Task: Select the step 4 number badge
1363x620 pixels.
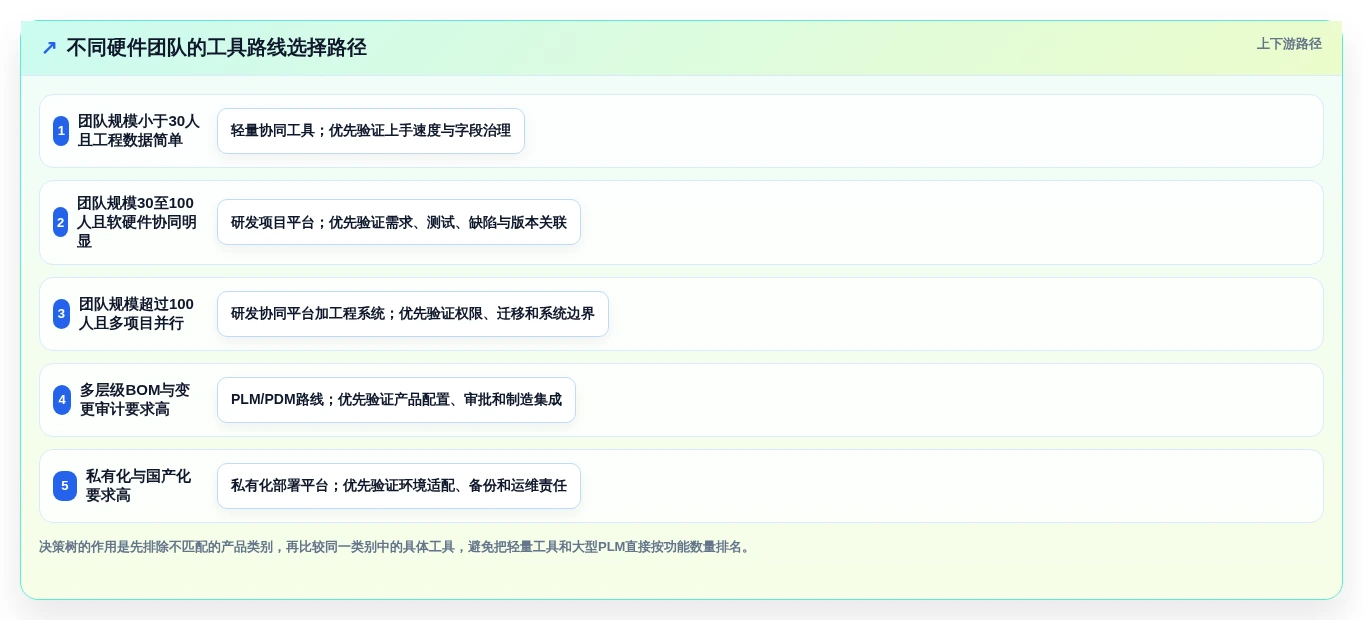Action: (62, 400)
